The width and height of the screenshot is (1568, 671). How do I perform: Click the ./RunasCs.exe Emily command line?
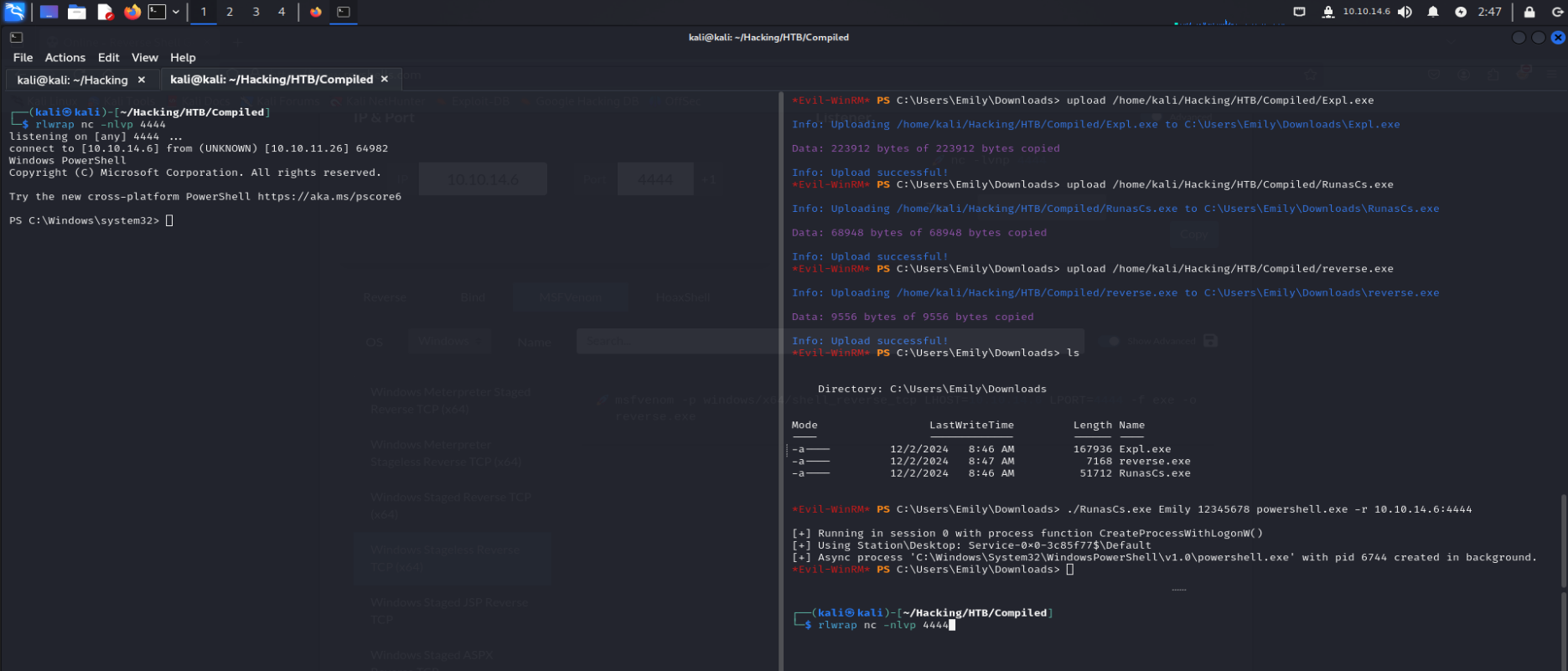[x=1131, y=508]
